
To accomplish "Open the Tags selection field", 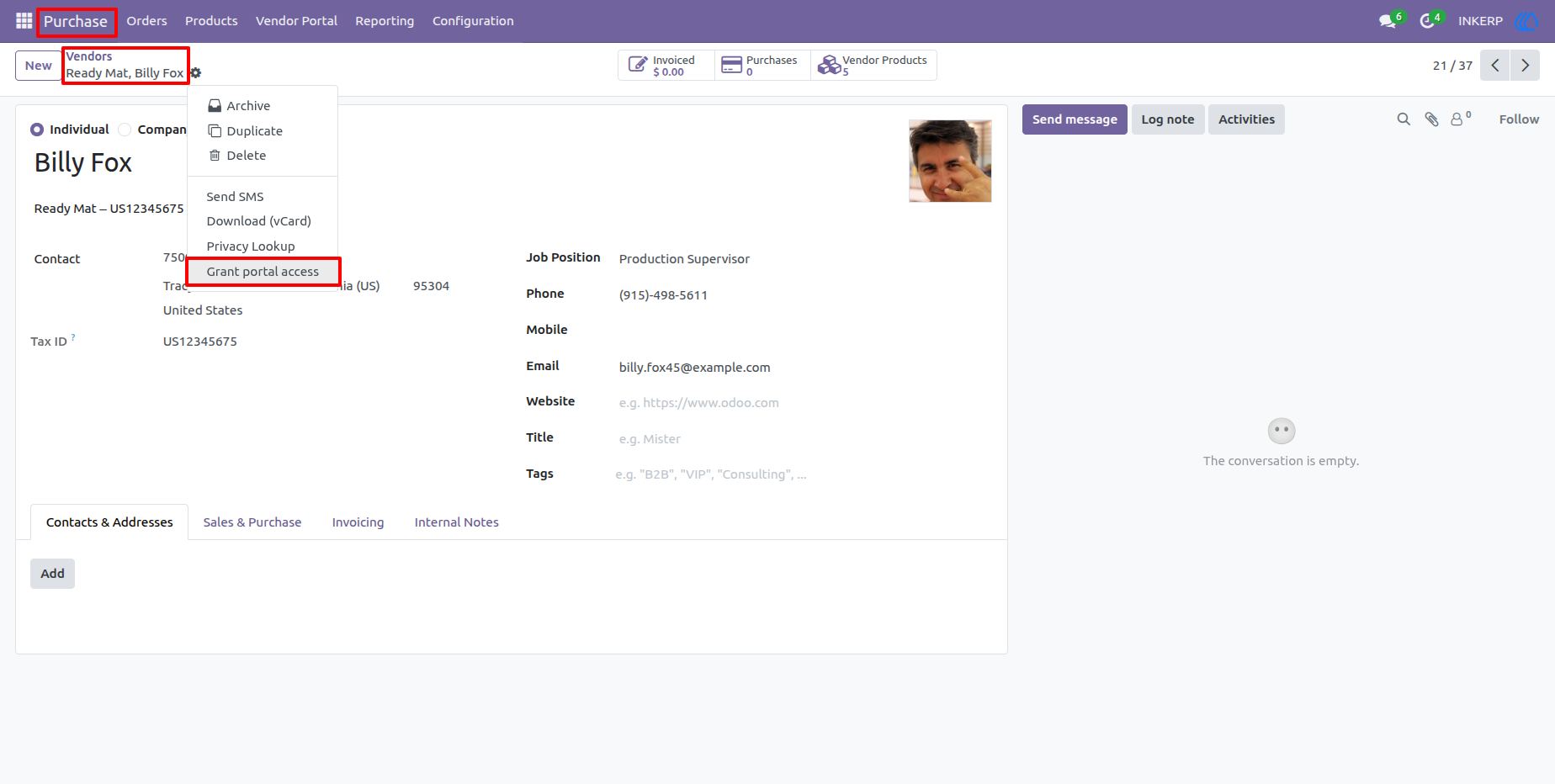I will tap(804, 474).
